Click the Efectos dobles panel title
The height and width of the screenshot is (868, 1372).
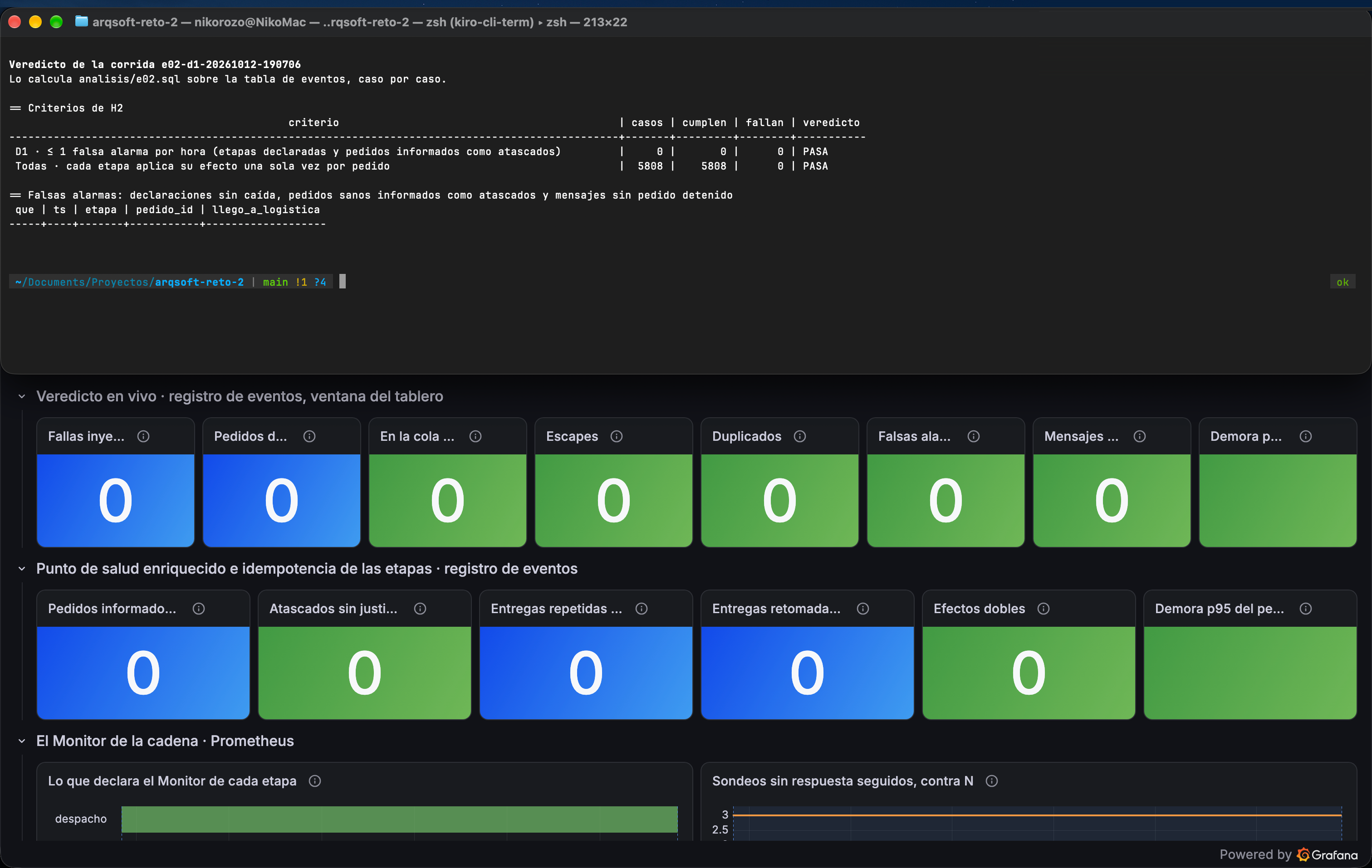coord(979,609)
